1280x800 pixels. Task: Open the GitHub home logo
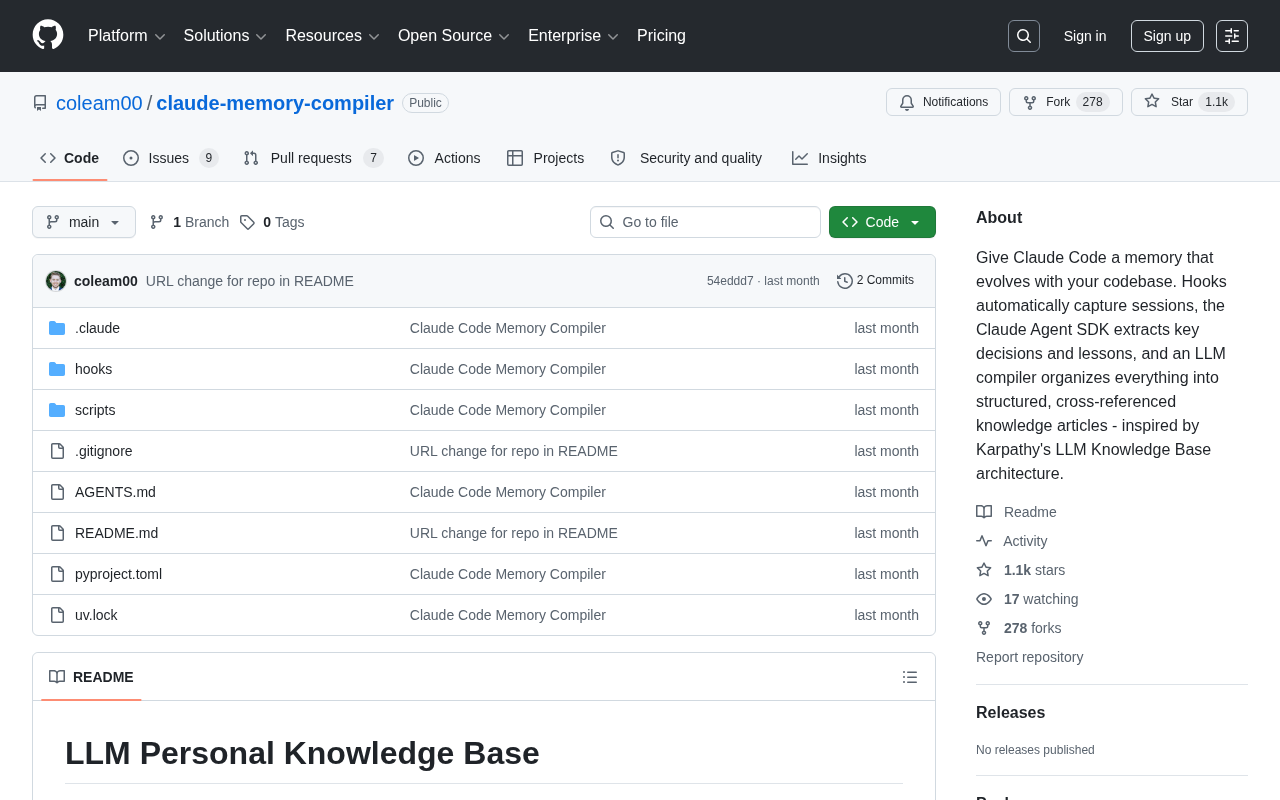click(48, 35)
